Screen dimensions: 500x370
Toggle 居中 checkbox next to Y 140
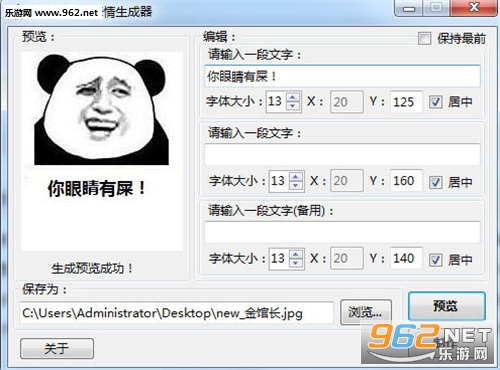click(435, 260)
